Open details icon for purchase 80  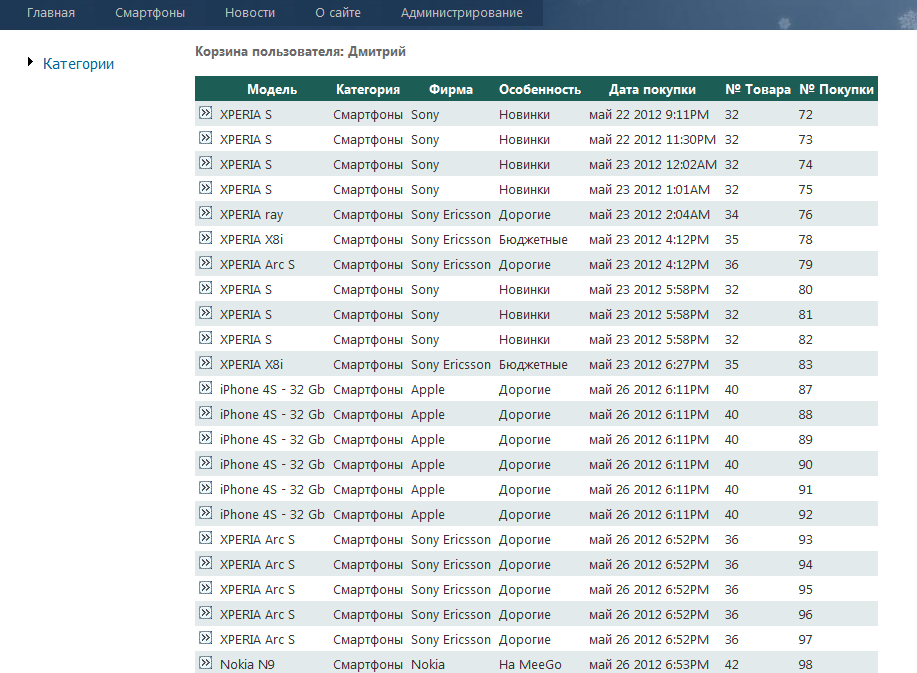coord(205,288)
